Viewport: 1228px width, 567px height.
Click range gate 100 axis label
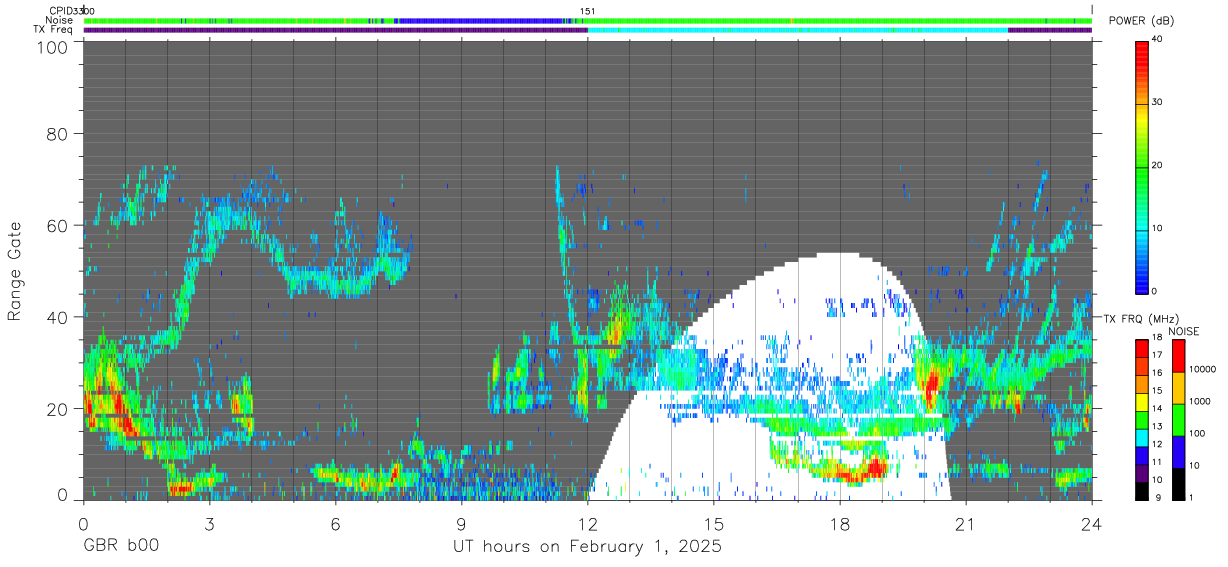(52, 46)
